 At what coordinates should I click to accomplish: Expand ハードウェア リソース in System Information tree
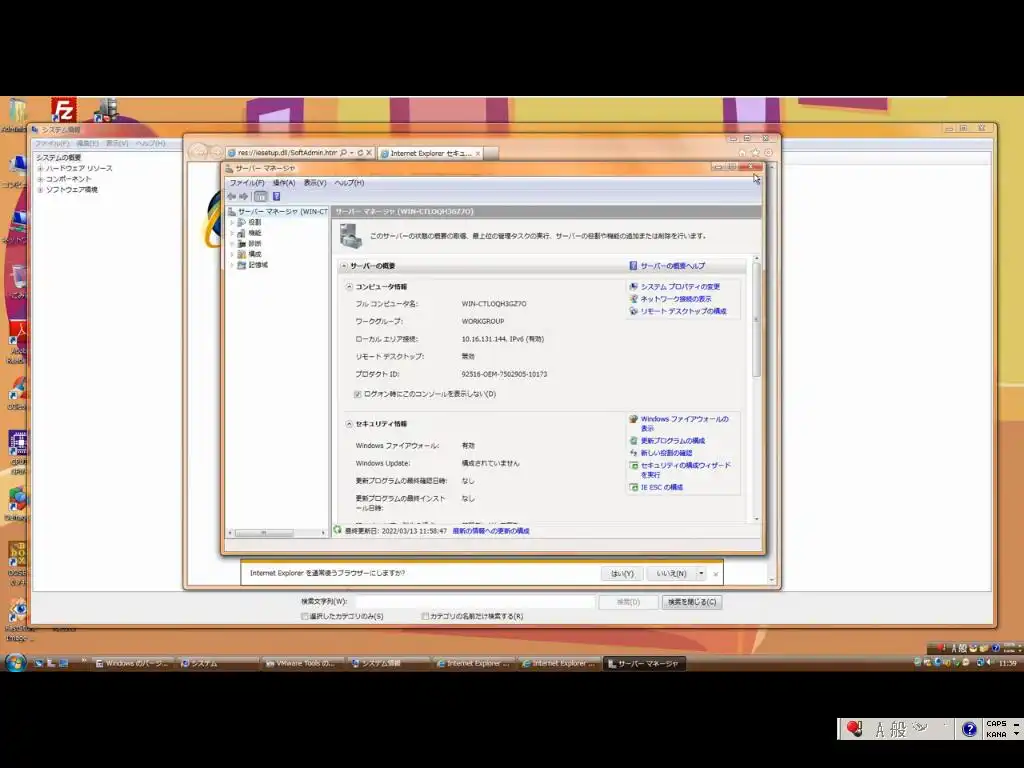tap(40, 168)
